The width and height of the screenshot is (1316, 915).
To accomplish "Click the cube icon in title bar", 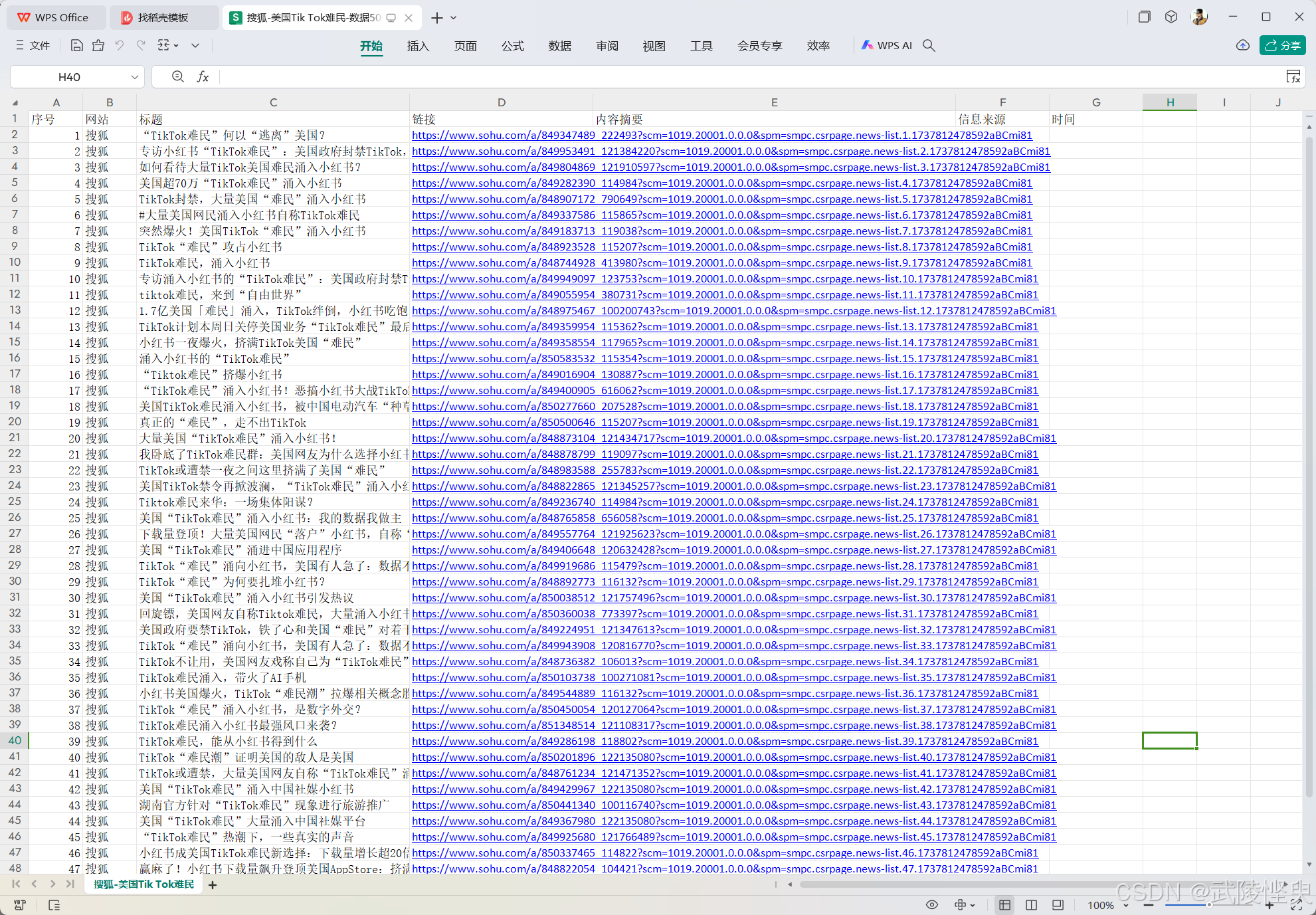I will point(1171,17).
